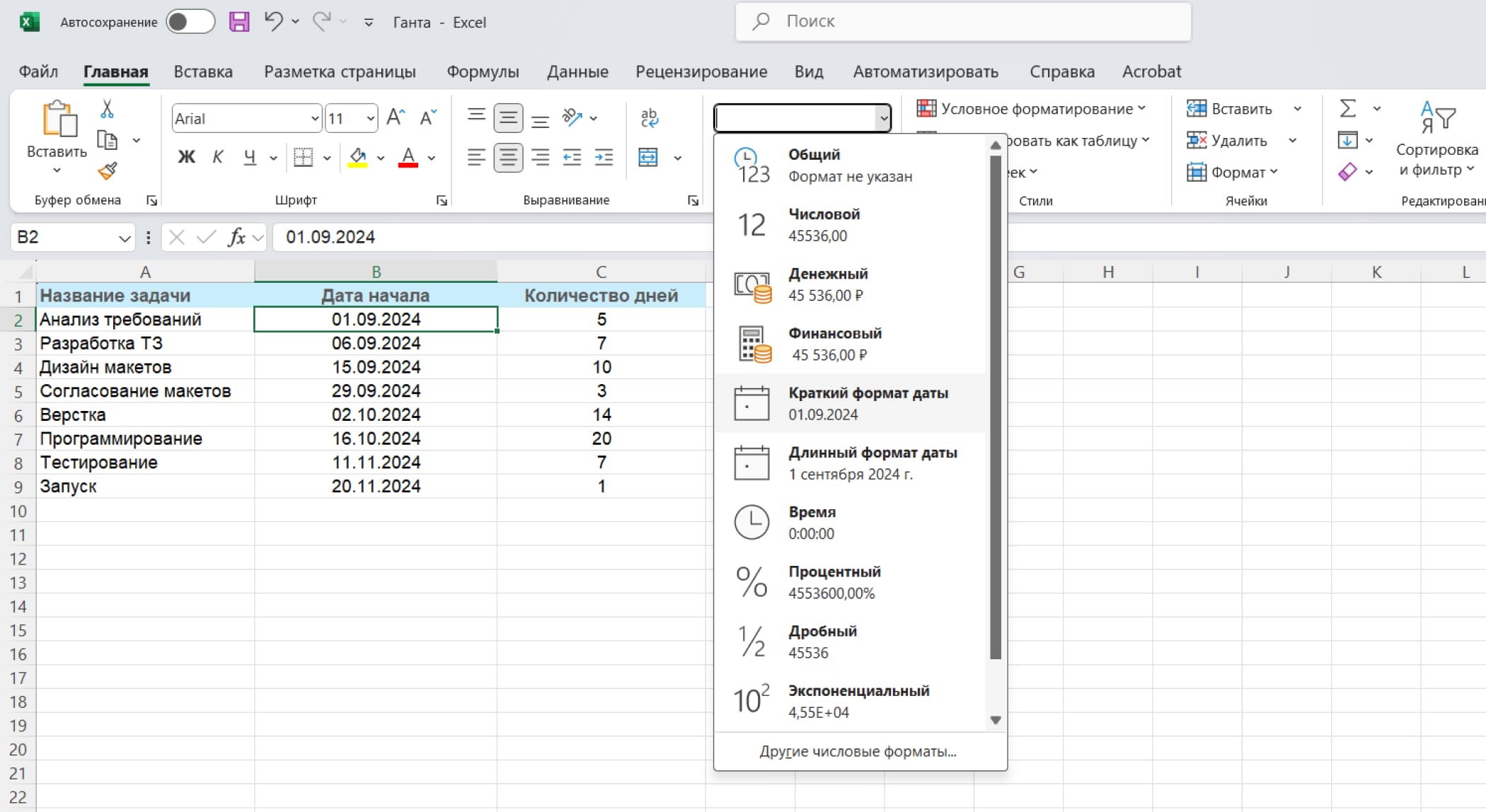Click the Поиск search field
Image resolution: width=1486 pixels, height=812 pixels.
pos(963,21)
